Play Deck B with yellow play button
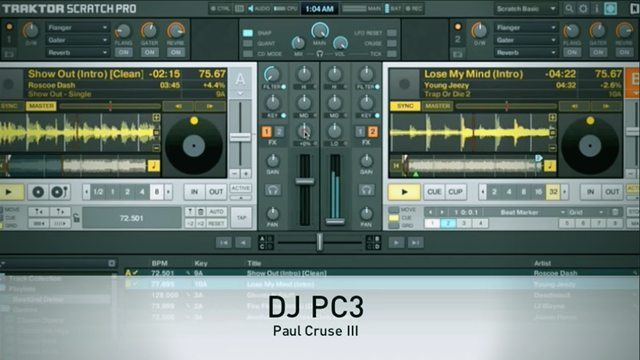Screen dimensions: 640x360 (404, 192)
